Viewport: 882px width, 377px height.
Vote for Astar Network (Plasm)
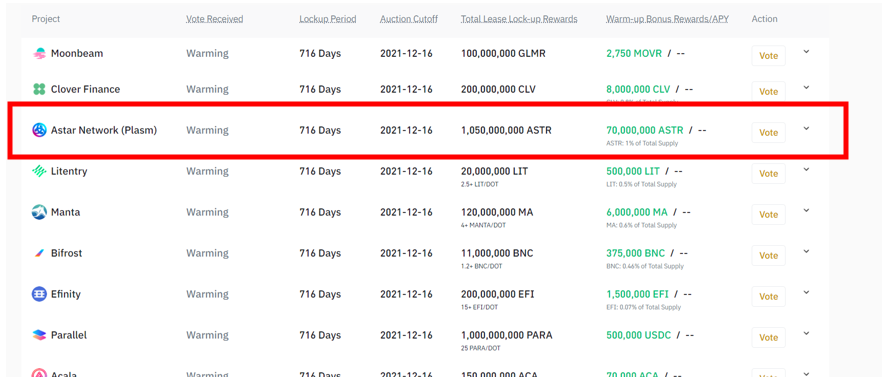tap(768, 133)
